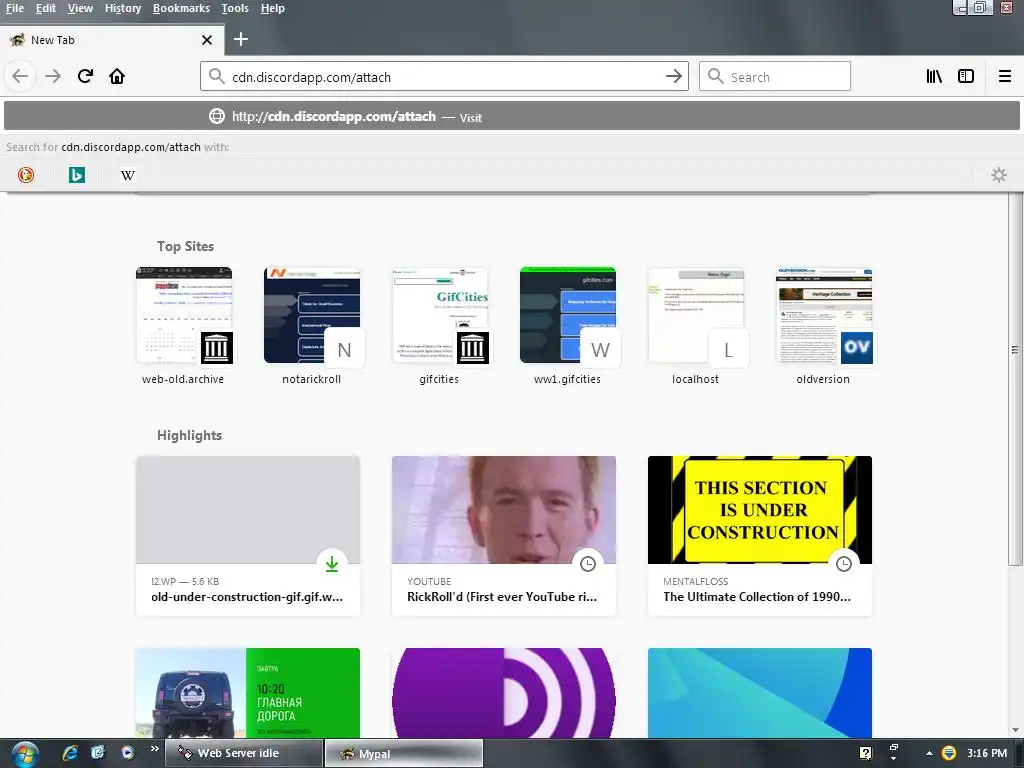
Task: Open the File menu
Action: (x=15, y=8)
